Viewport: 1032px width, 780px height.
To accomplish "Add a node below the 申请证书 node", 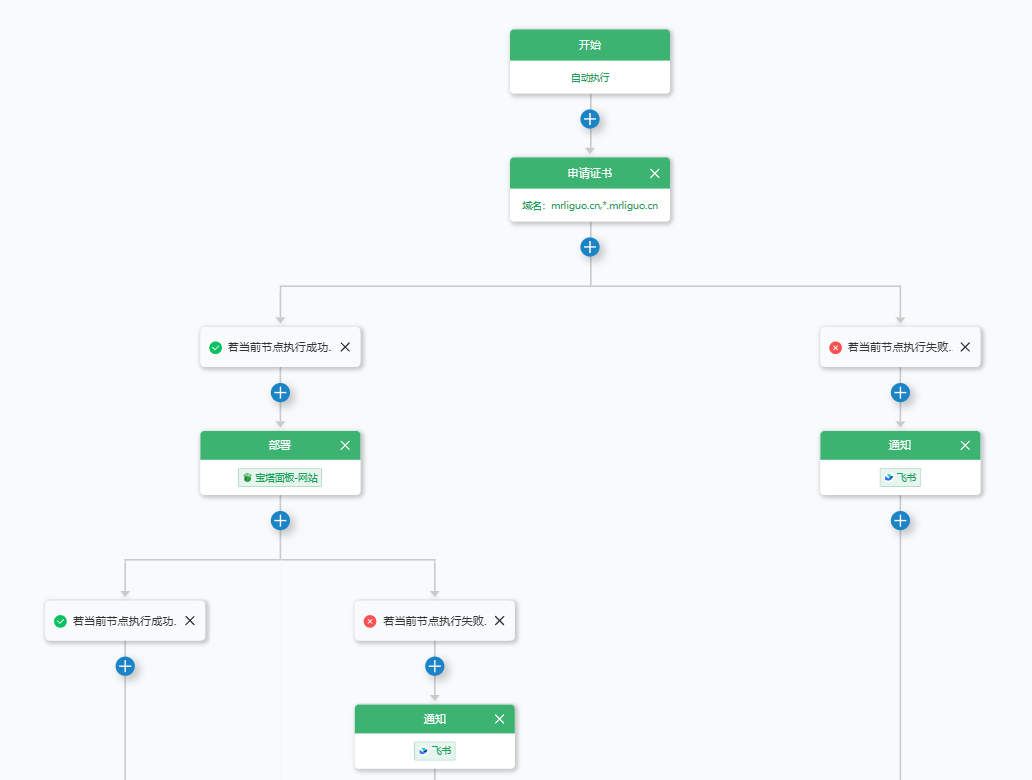I will pyautogui.click(x=590, y=247).
